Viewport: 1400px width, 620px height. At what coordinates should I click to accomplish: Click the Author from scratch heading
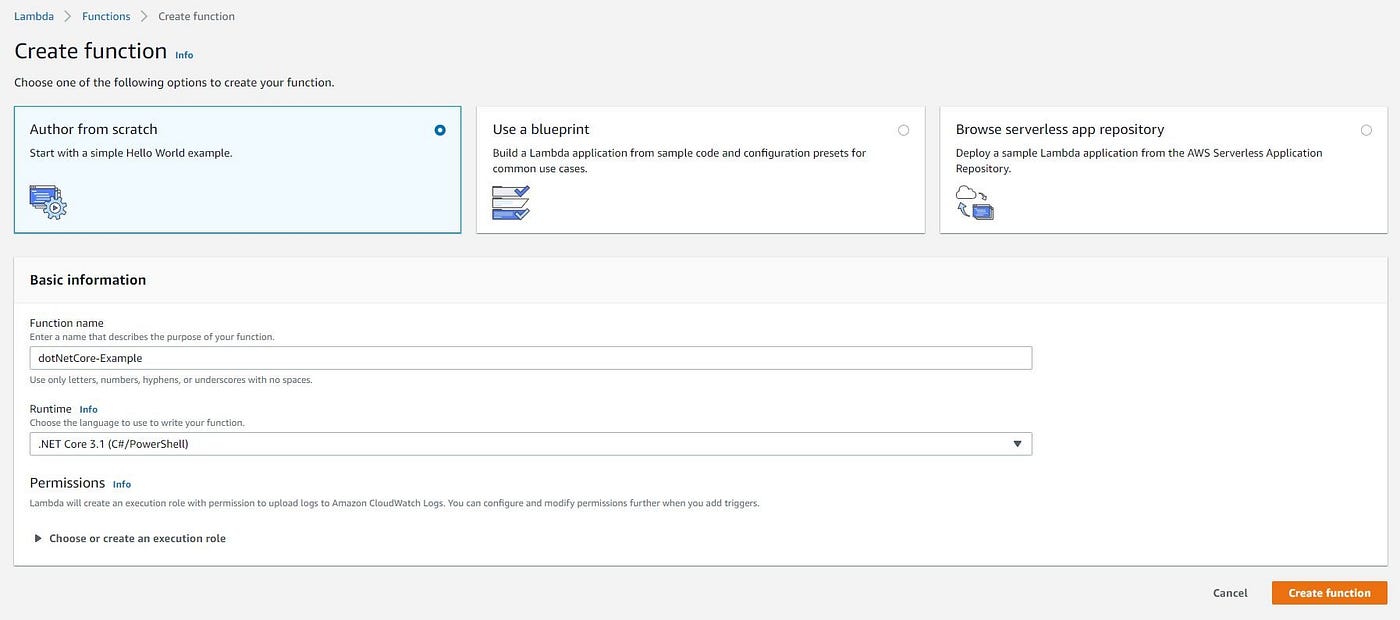[94, 129]
